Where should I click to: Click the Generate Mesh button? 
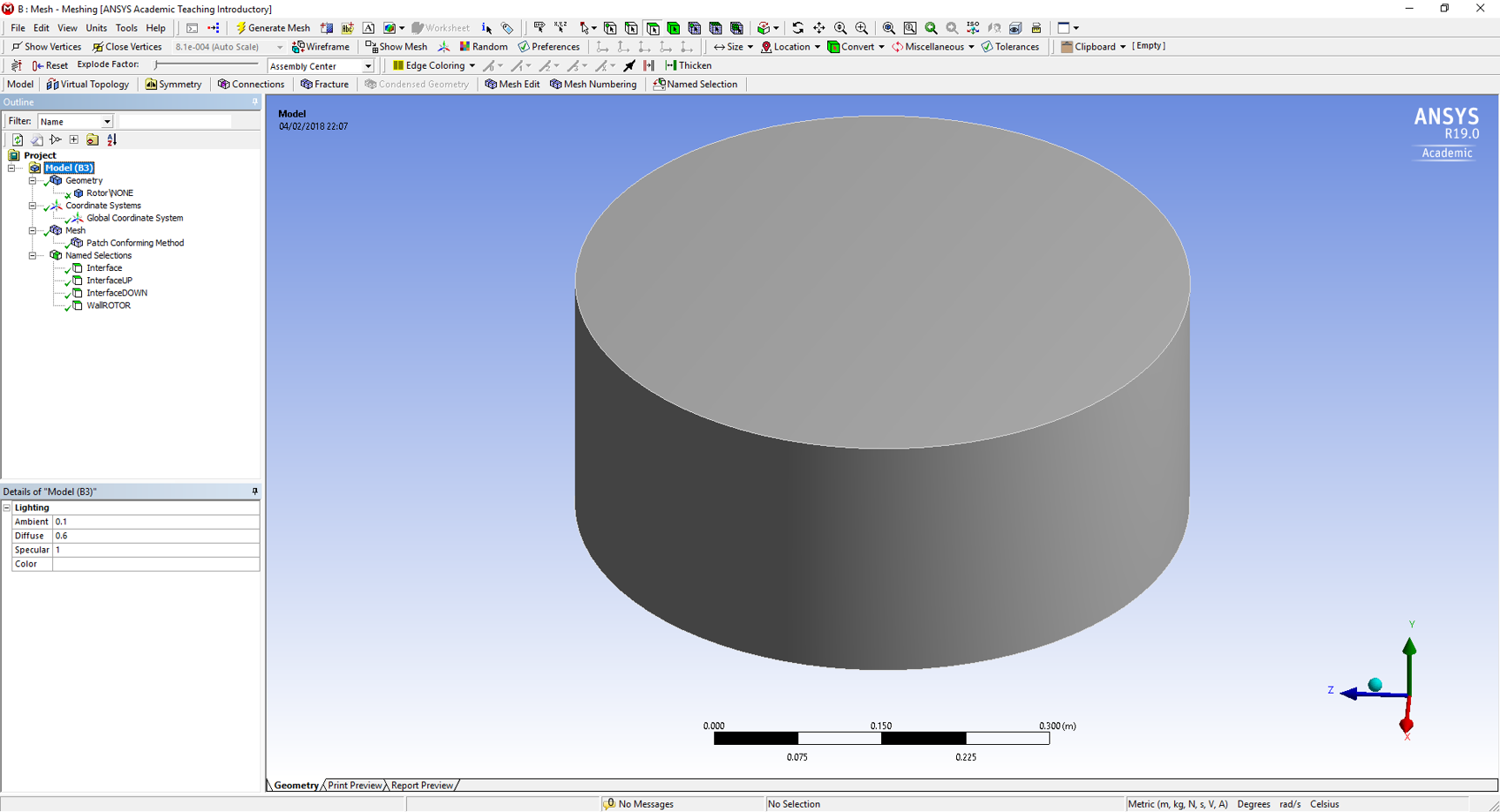pyautogui.click(x=273, y=28)
